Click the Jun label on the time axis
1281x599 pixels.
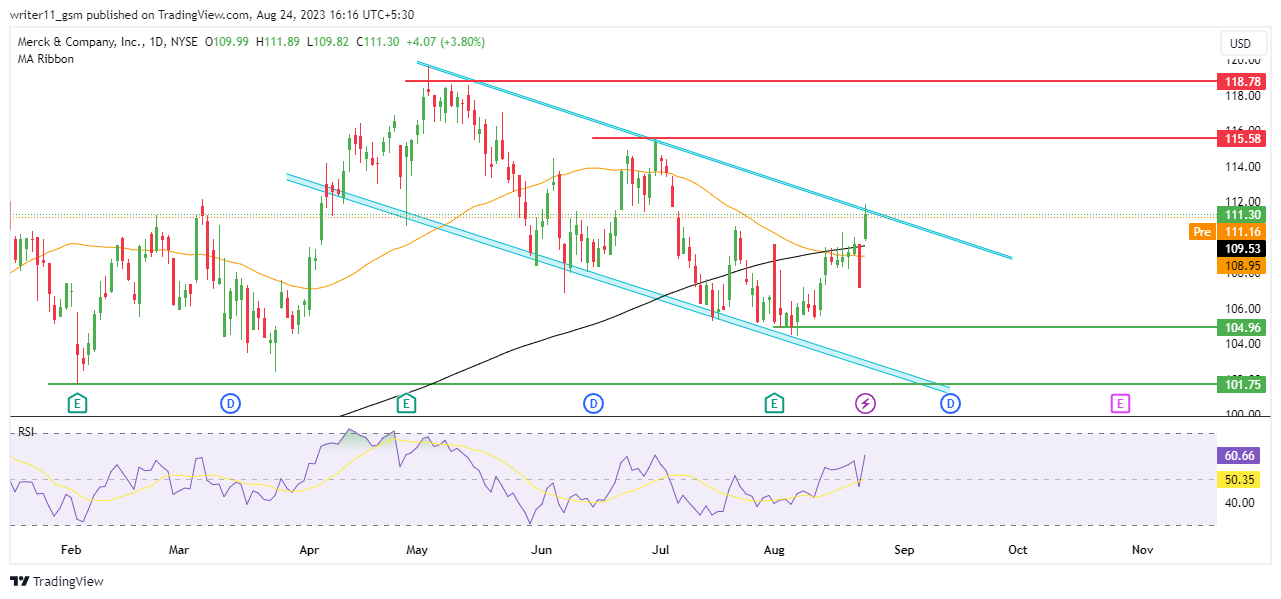[x=542, y=549]
